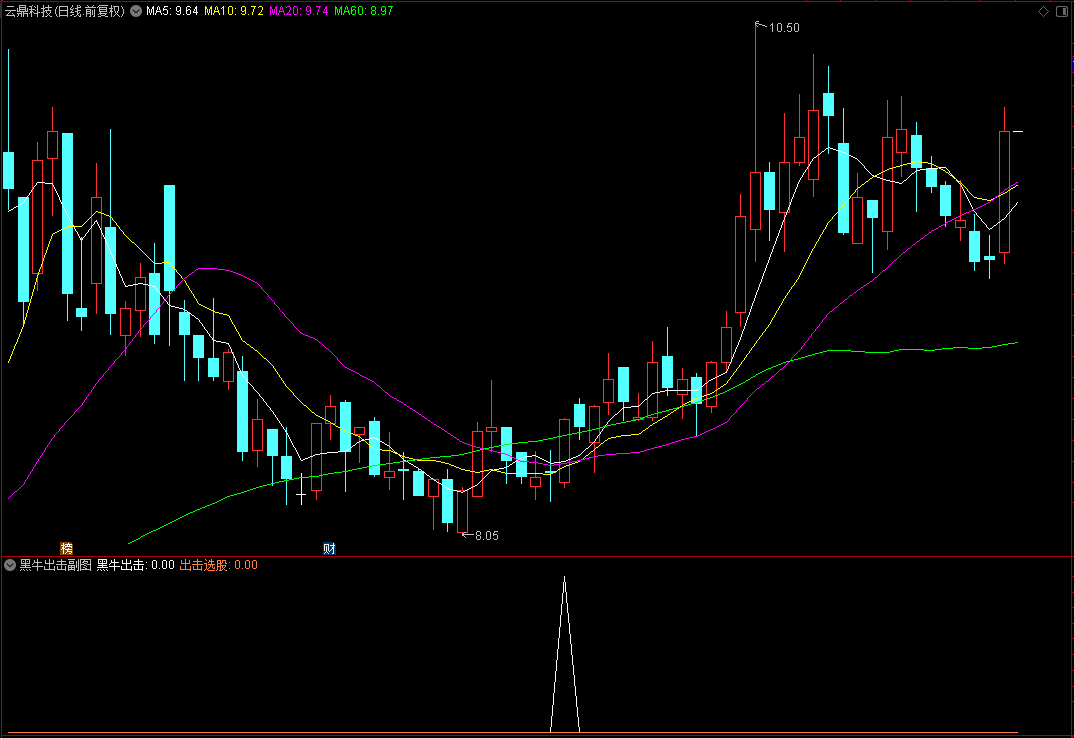Click the white signal spike peak in sub-chart
The width and height of the screenshot is (1074, 738).
[564, 579]
